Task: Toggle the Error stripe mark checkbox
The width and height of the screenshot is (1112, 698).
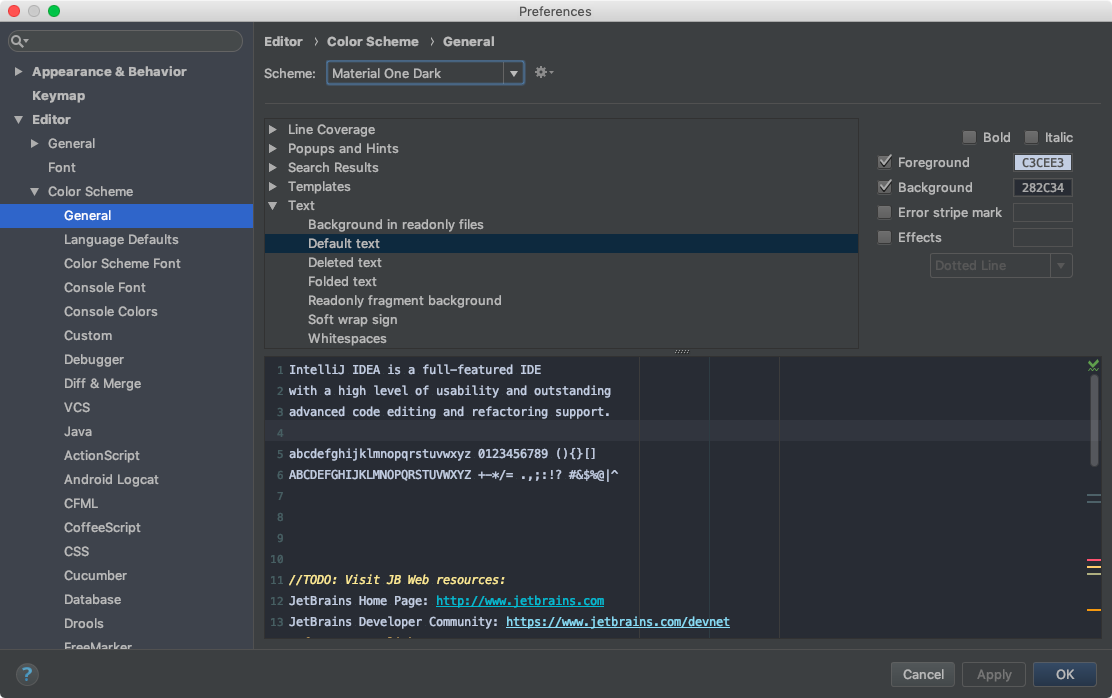Action: pyautogui.click(x=884, y=213)
